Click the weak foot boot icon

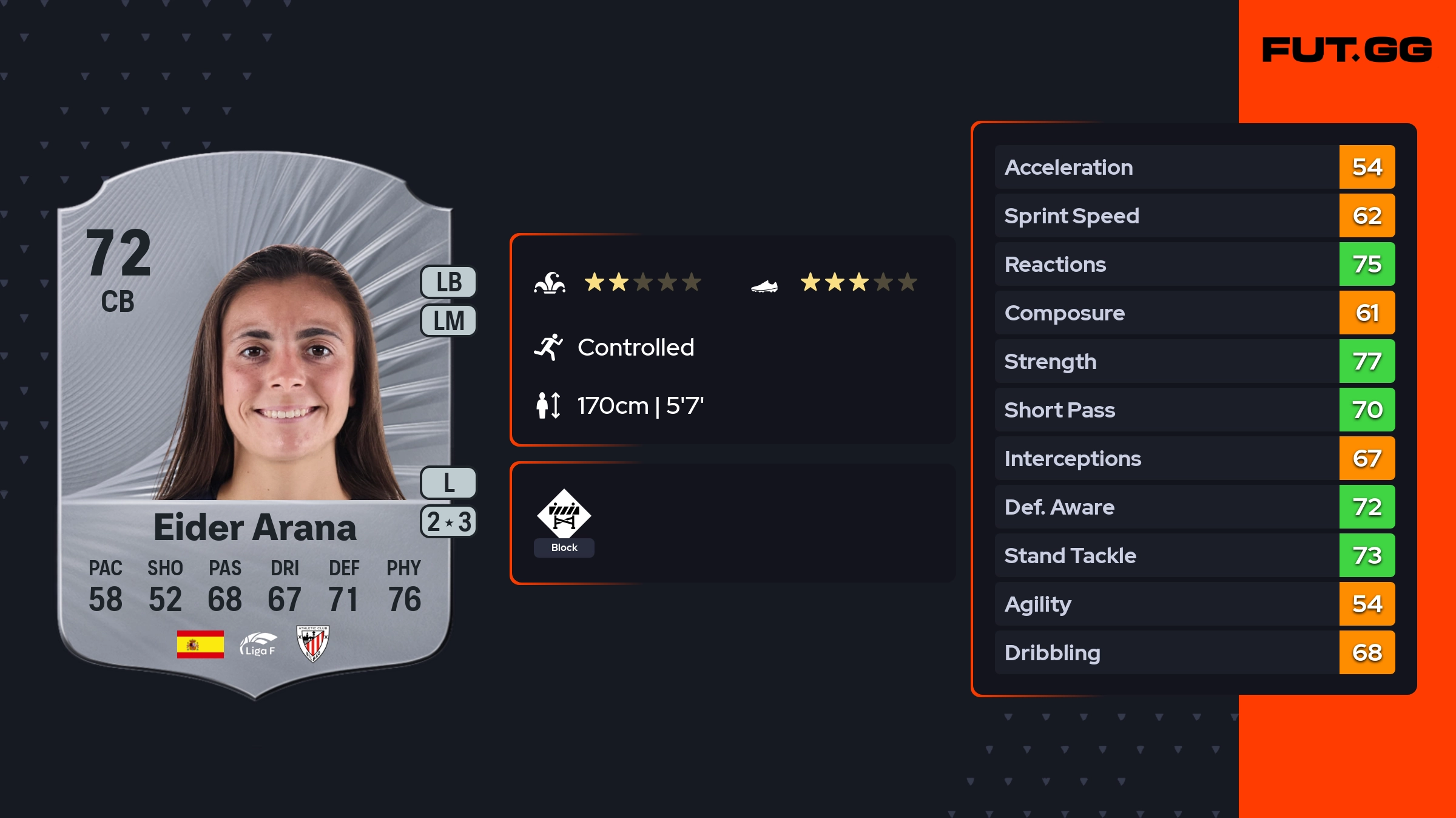pos(764,285)
